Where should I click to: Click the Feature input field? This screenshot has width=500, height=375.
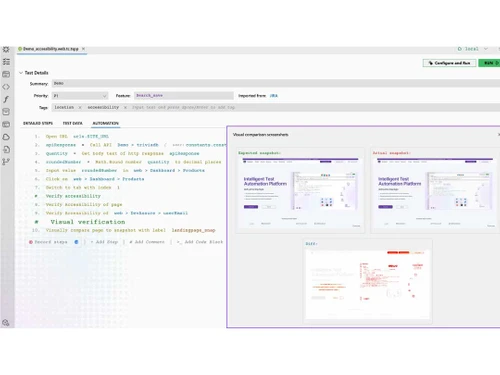click(184, 96)
